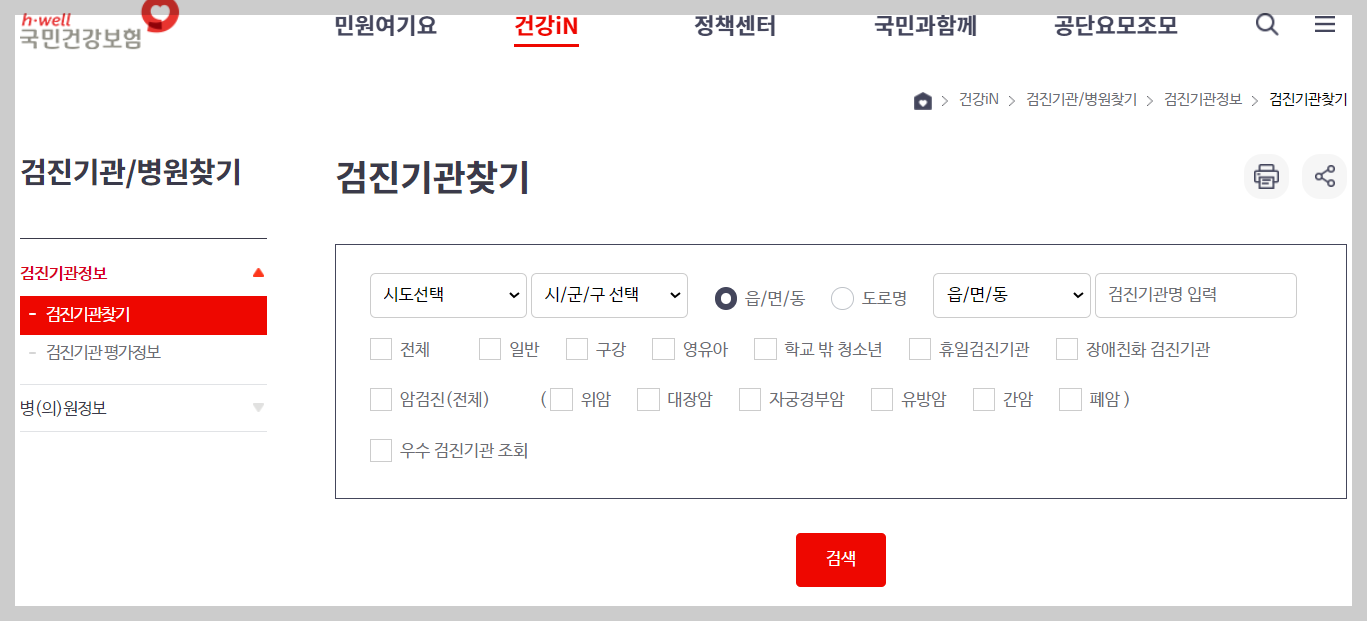Check the 유방암 screening checkbox
The width and height of the screenshot is (1367, 621).
(882, 399)
